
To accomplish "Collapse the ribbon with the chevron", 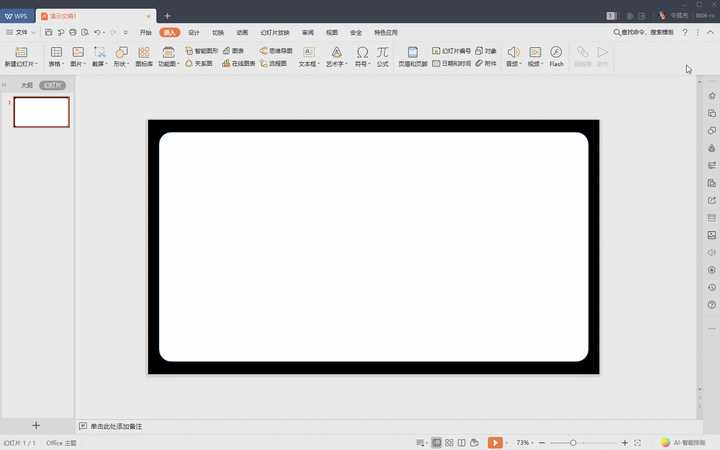I will (710, 32).
